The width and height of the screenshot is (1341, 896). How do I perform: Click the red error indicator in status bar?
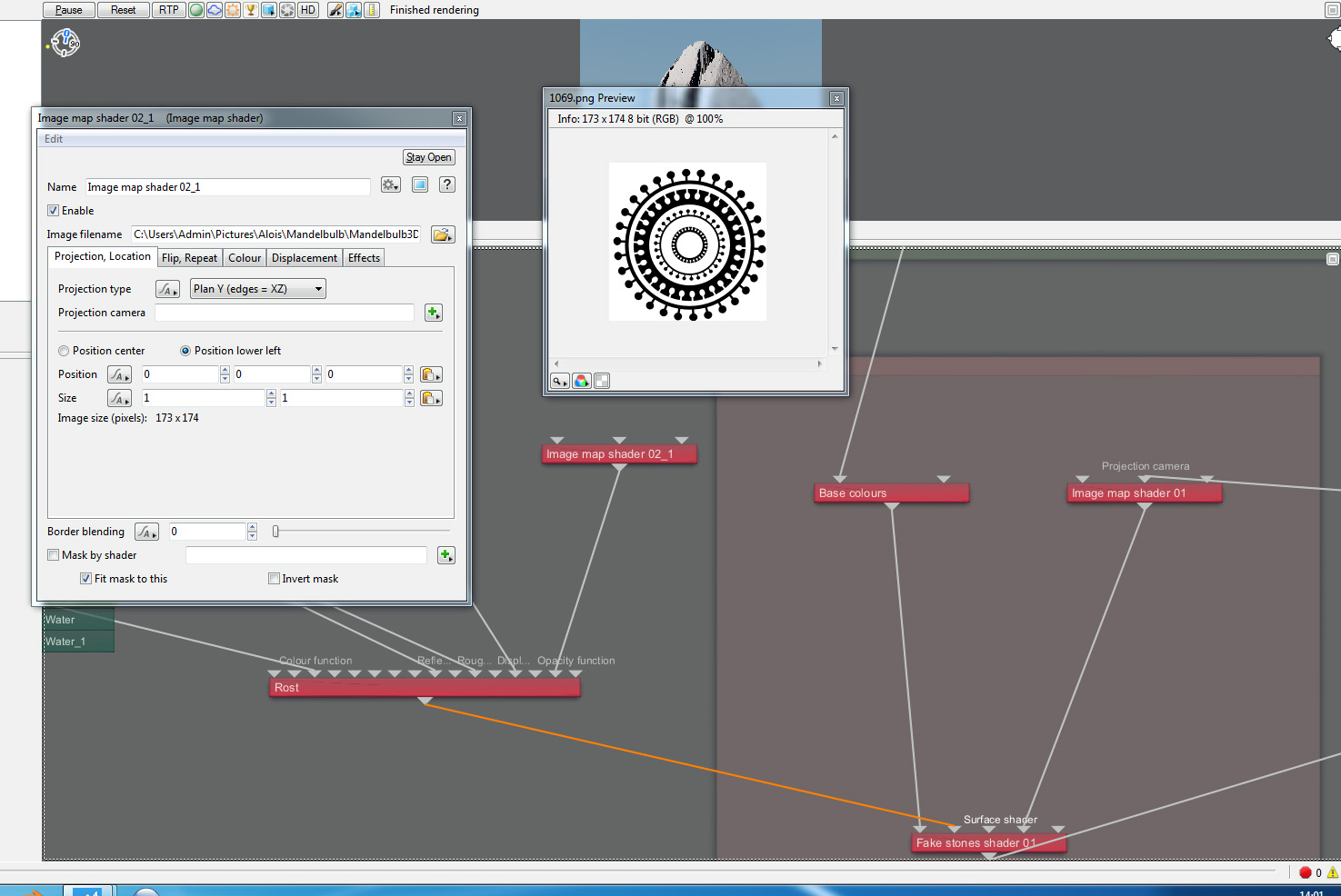(x=1306, y=872)
